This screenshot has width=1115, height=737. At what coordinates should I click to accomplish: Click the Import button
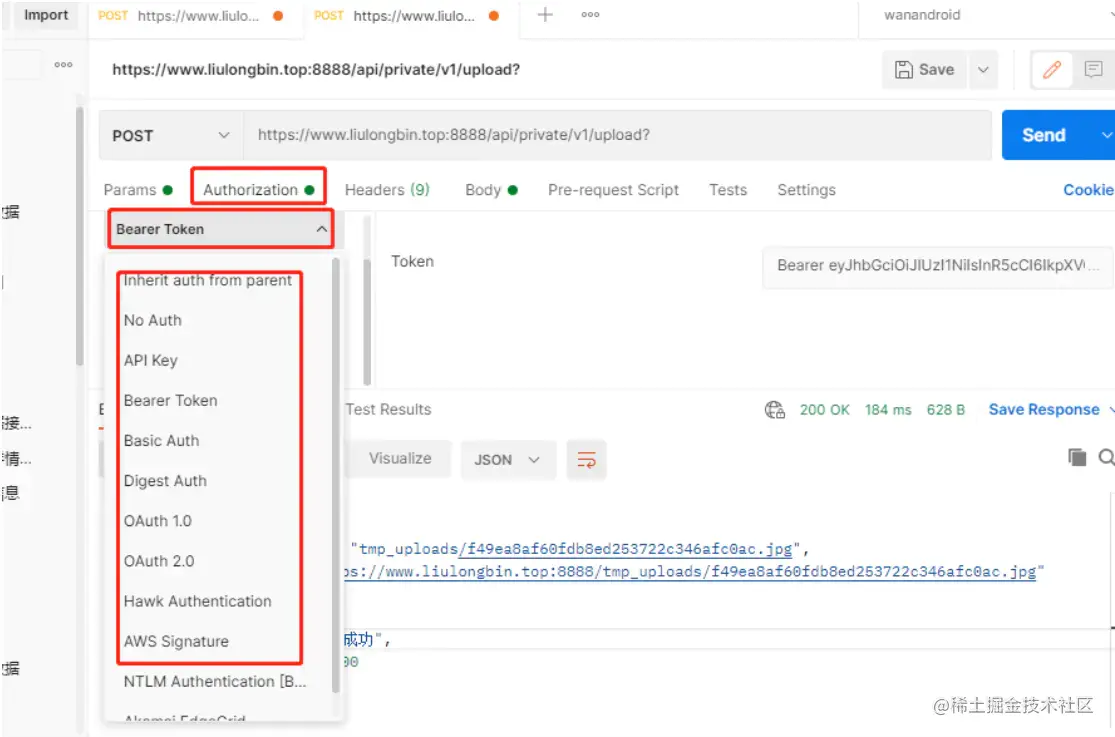46,15
